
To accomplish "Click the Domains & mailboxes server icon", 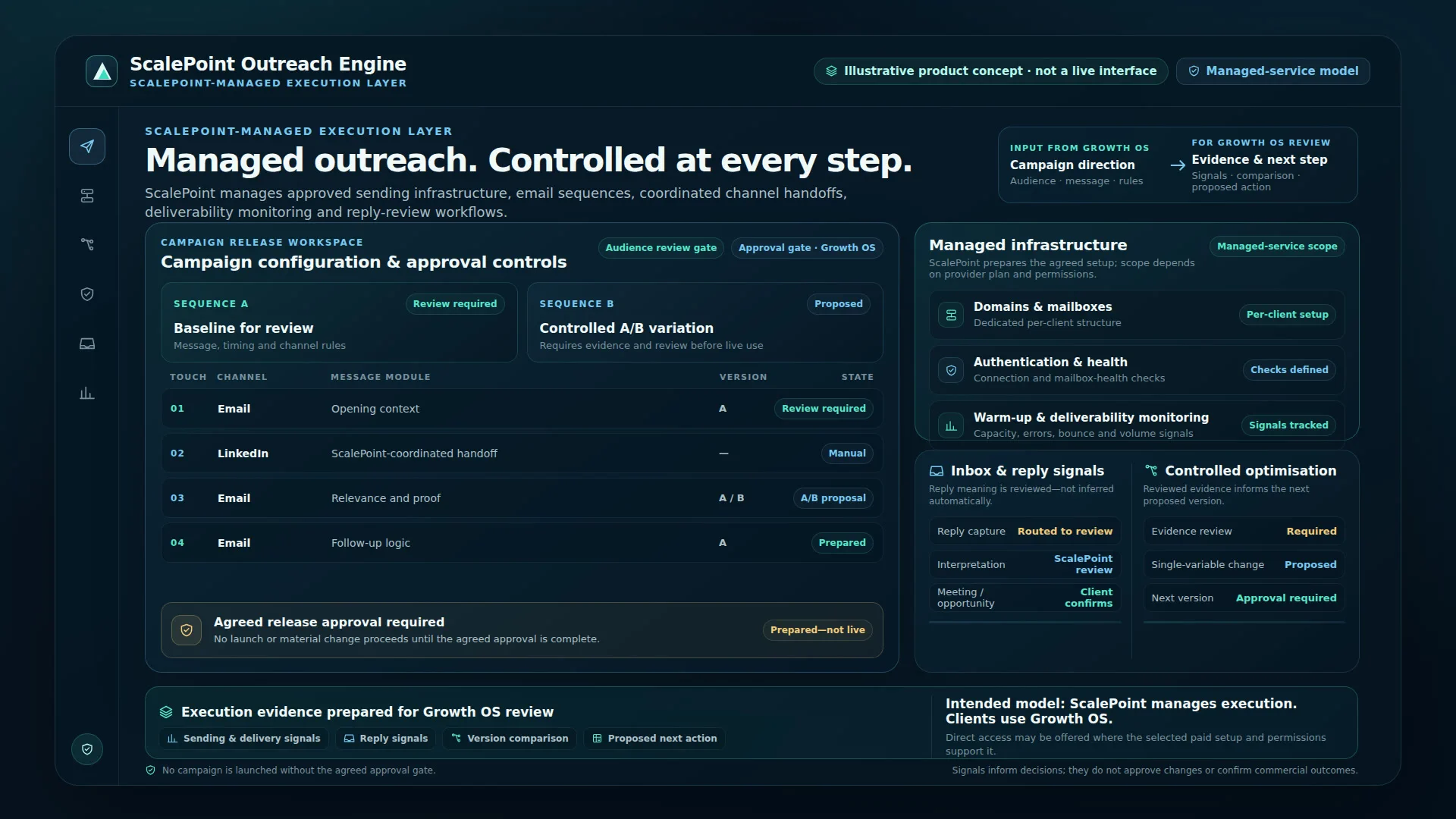I will tap(951, 315).
